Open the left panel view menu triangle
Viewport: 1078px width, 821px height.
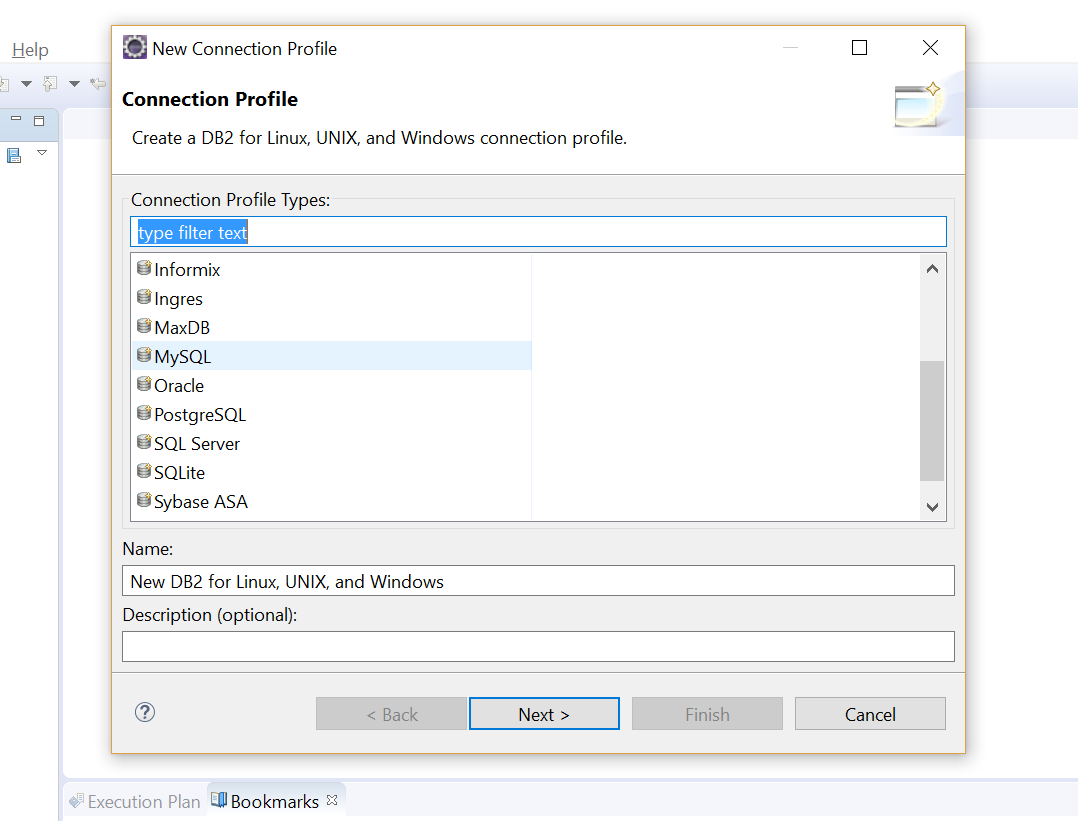[x=42, y=153]
